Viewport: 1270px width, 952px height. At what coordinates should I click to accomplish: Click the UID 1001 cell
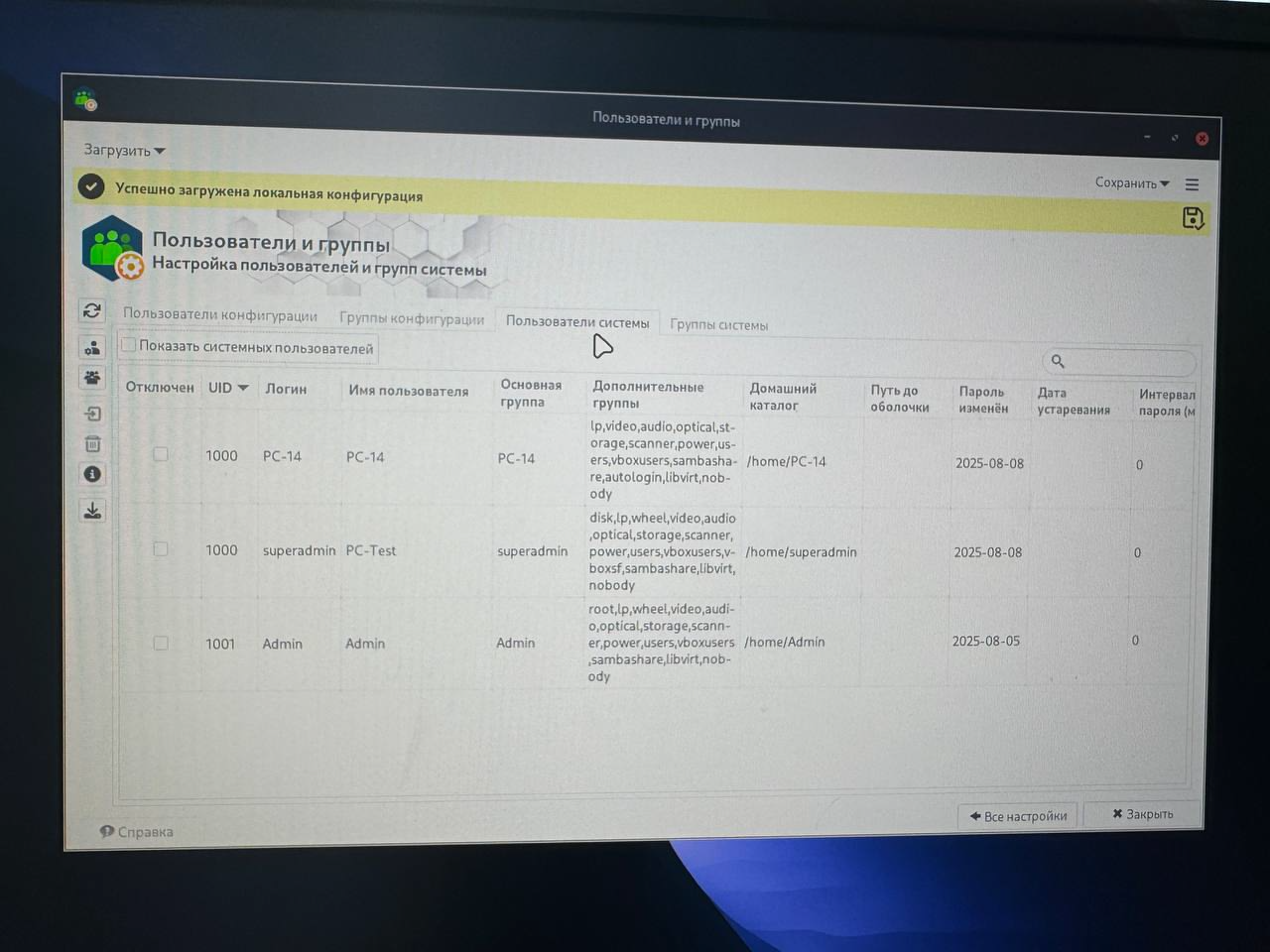(220, 644)
